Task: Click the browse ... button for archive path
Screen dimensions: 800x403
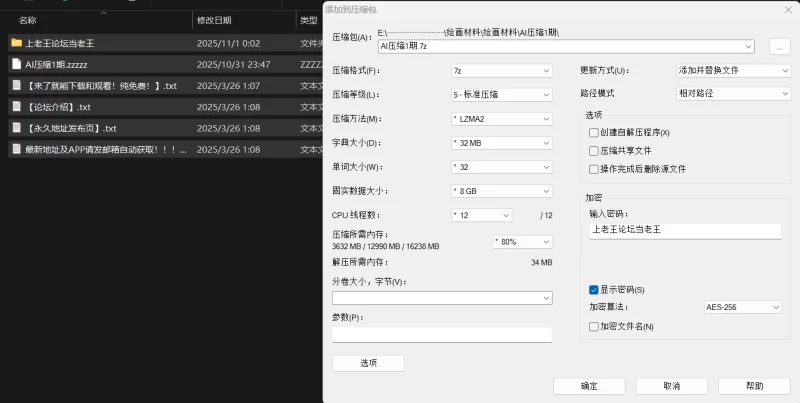Action: 779,46
